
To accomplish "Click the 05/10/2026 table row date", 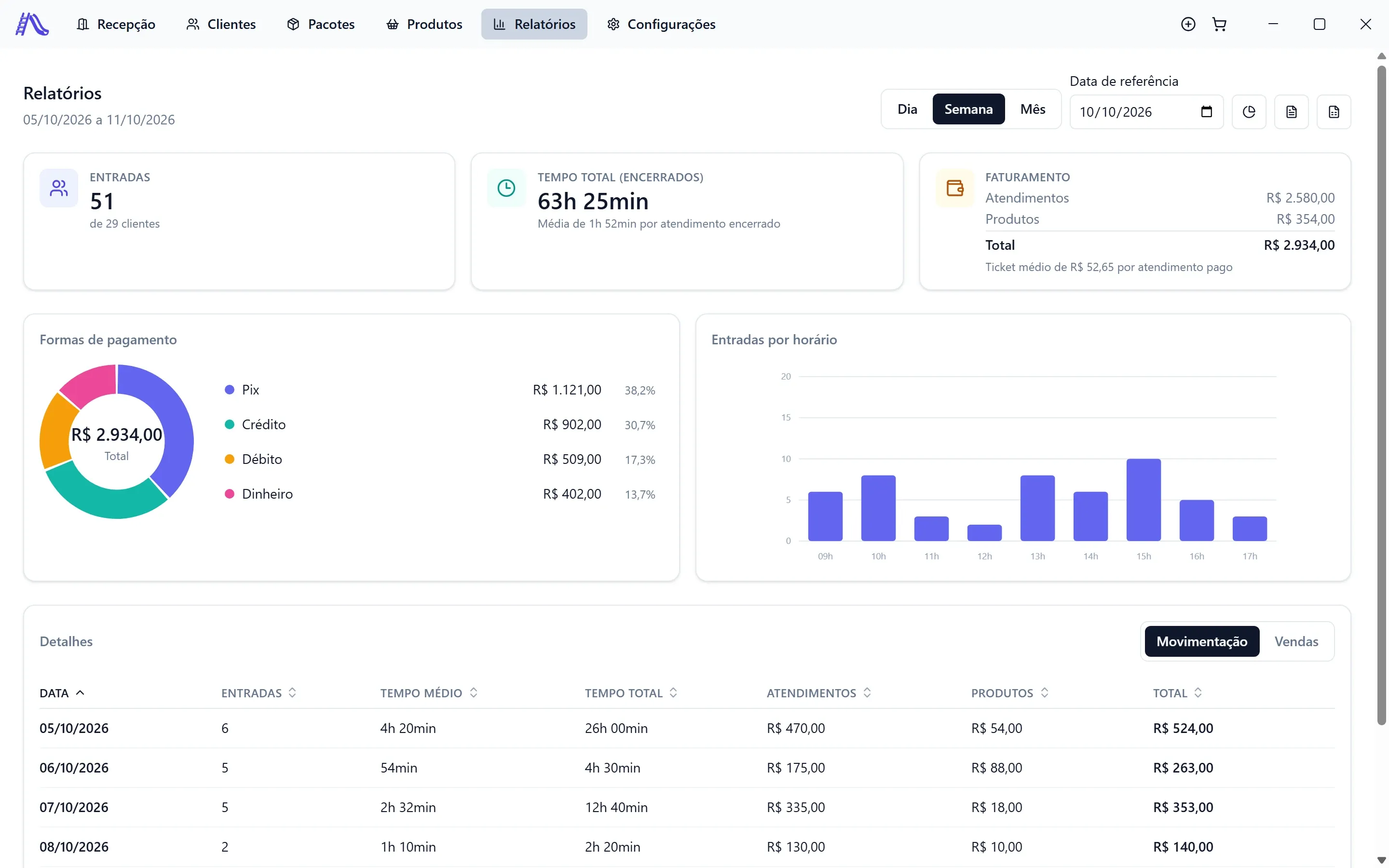I will pos(74,728).
